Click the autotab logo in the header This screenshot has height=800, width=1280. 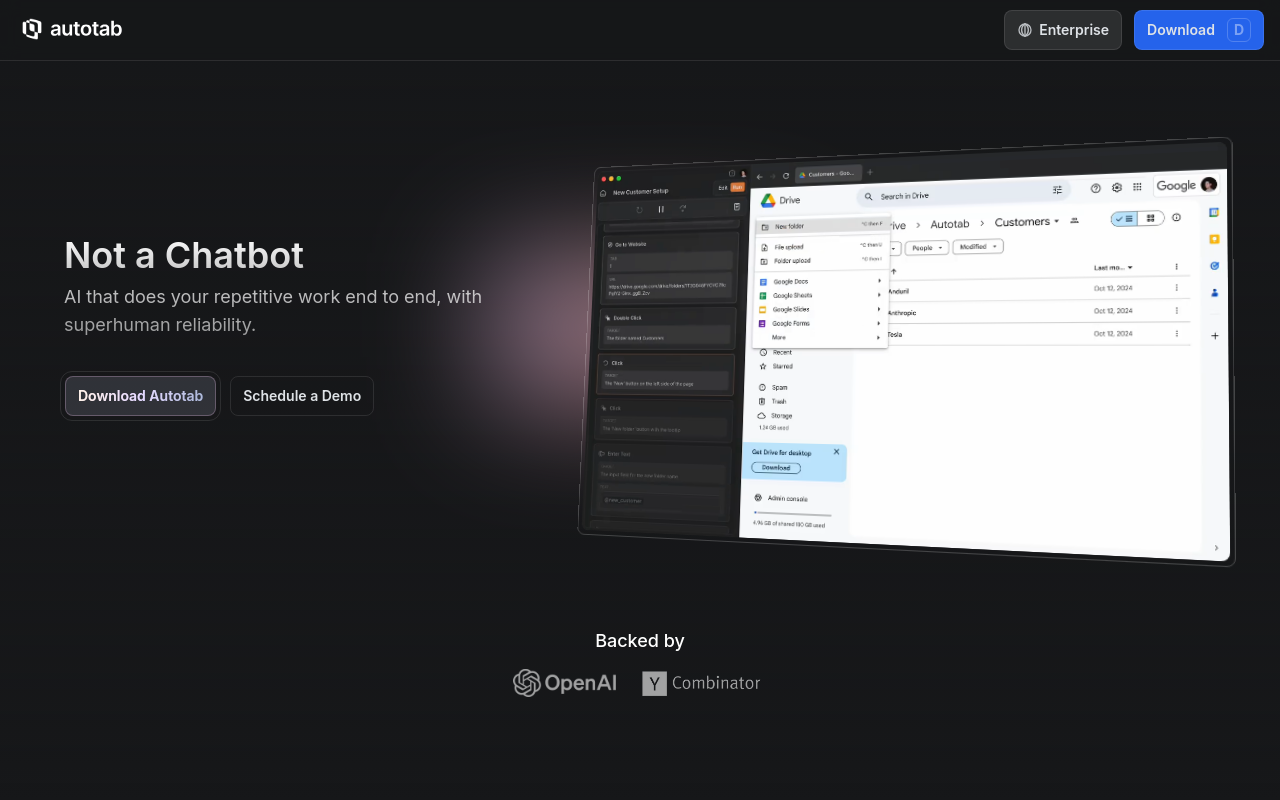pos(72,29)
